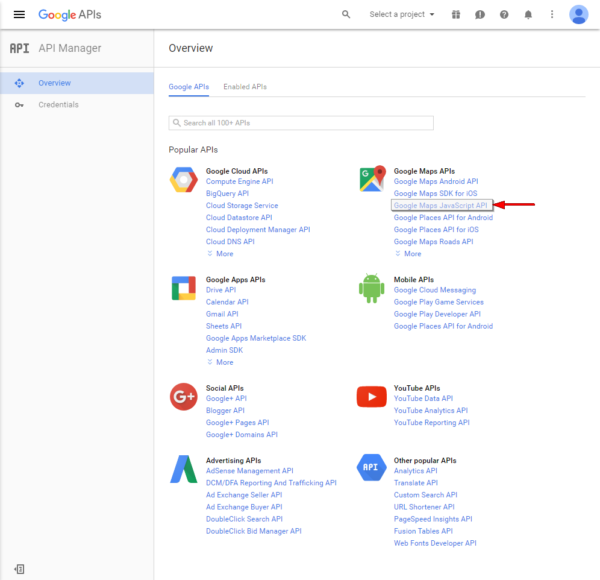Click the Overview sidebar icon

19,83
